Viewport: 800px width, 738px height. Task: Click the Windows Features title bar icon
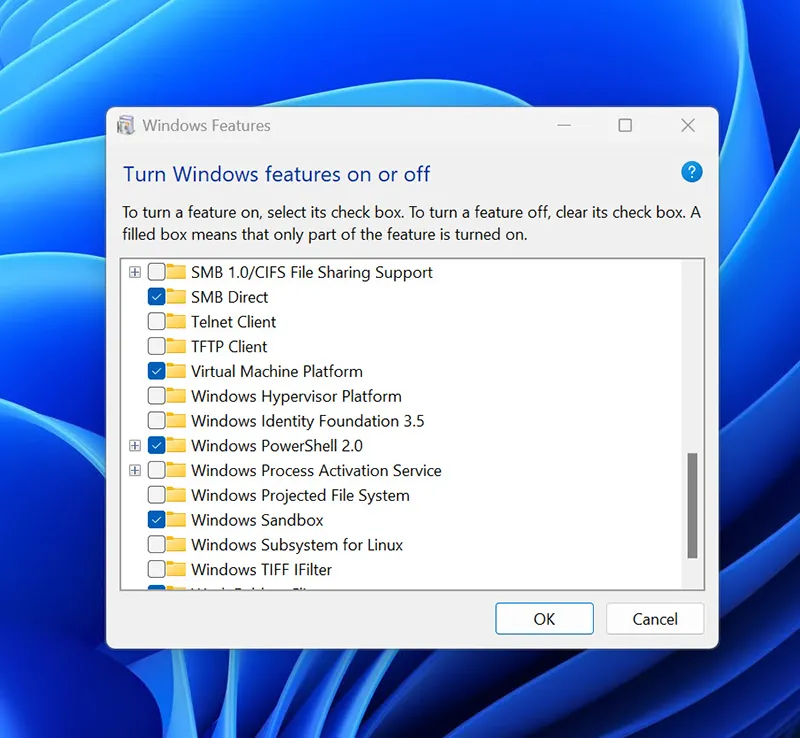(124, 125)
